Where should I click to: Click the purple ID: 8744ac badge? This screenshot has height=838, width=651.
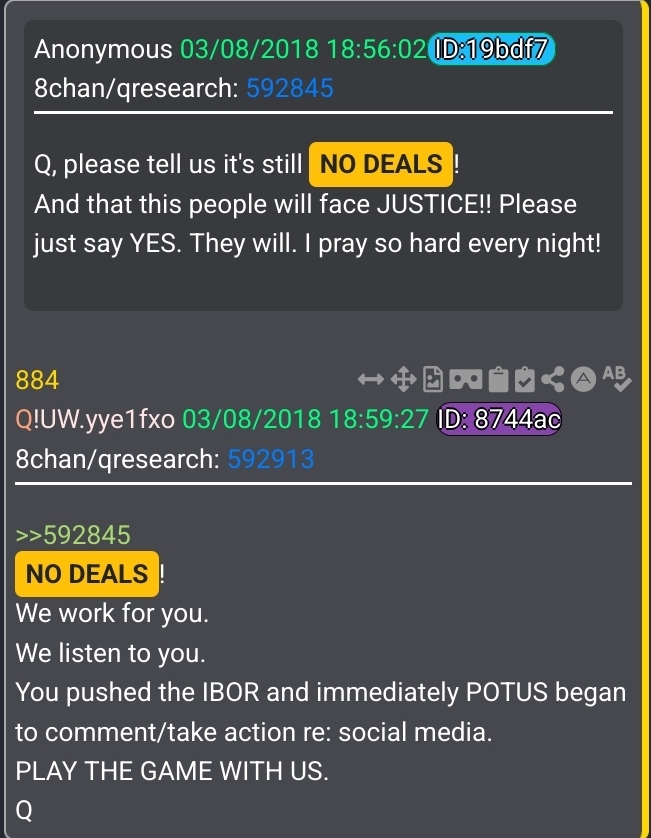(x=499, y=419)
